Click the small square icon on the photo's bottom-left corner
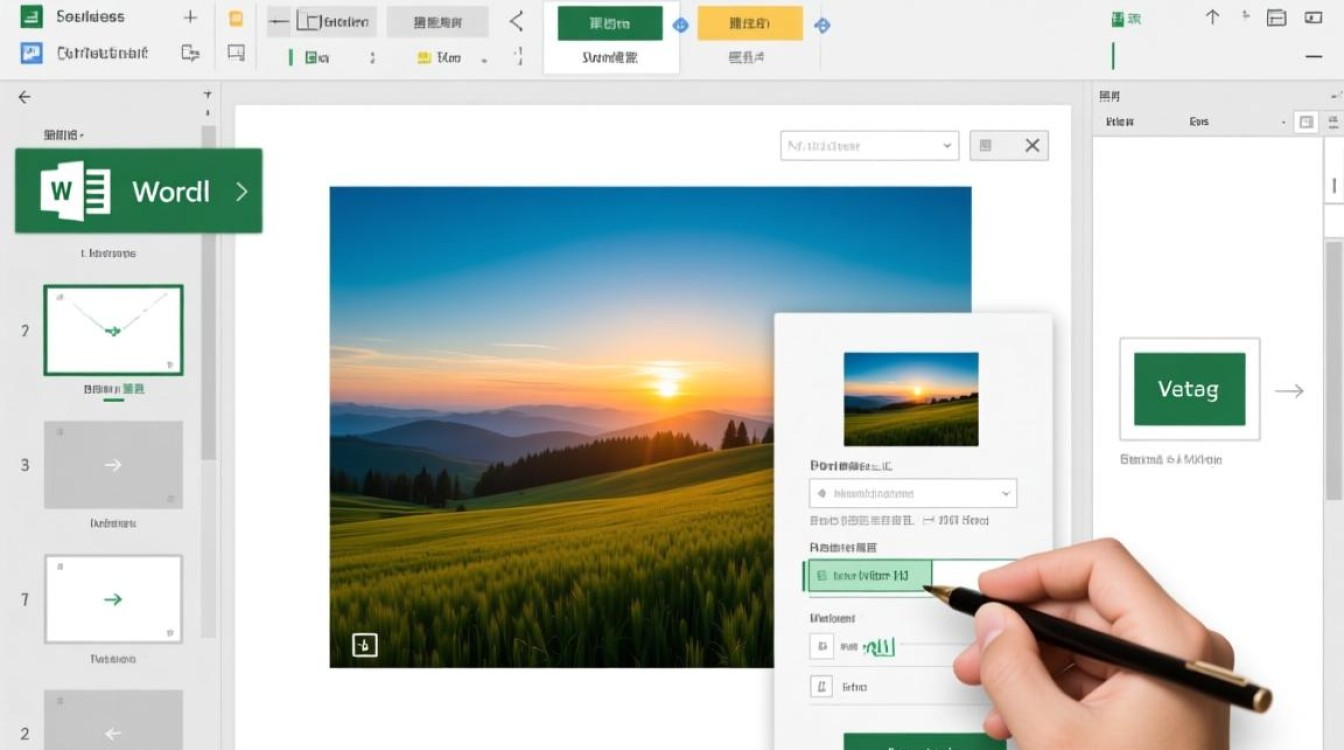1344x750 pixels. pos(365,646)
